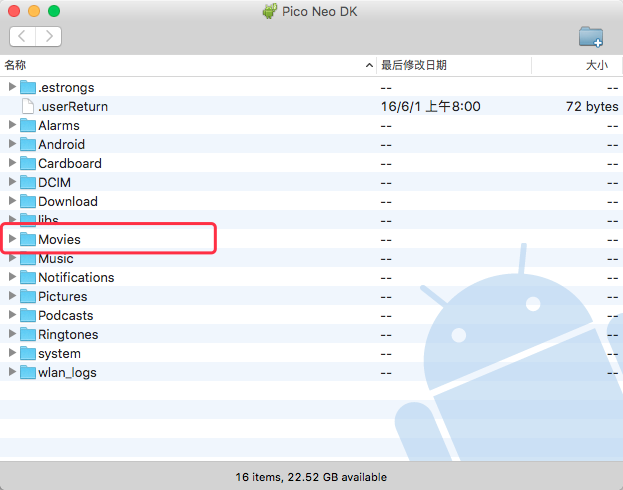
Task: Select the .userReturn file icon
Action: tap(28, 106)
